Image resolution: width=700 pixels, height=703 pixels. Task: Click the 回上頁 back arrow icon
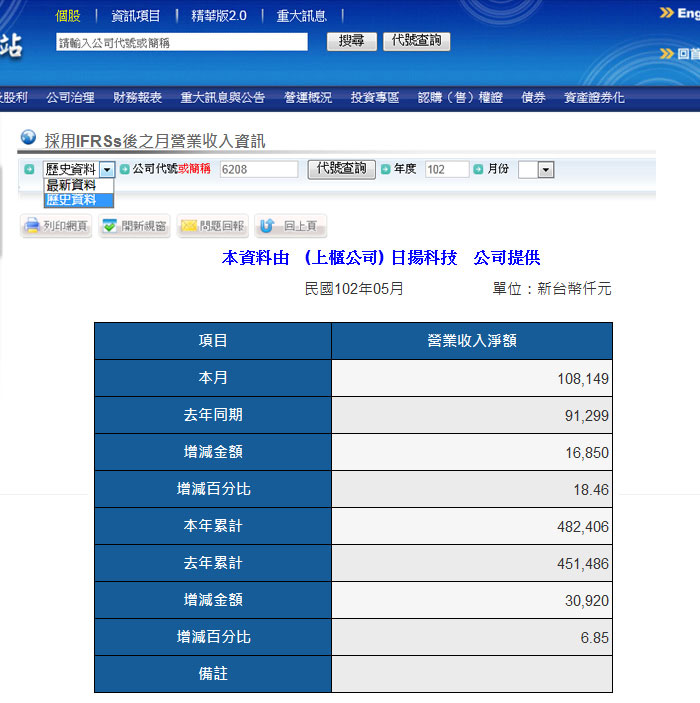pyautogui.click(x=267, y=226)
